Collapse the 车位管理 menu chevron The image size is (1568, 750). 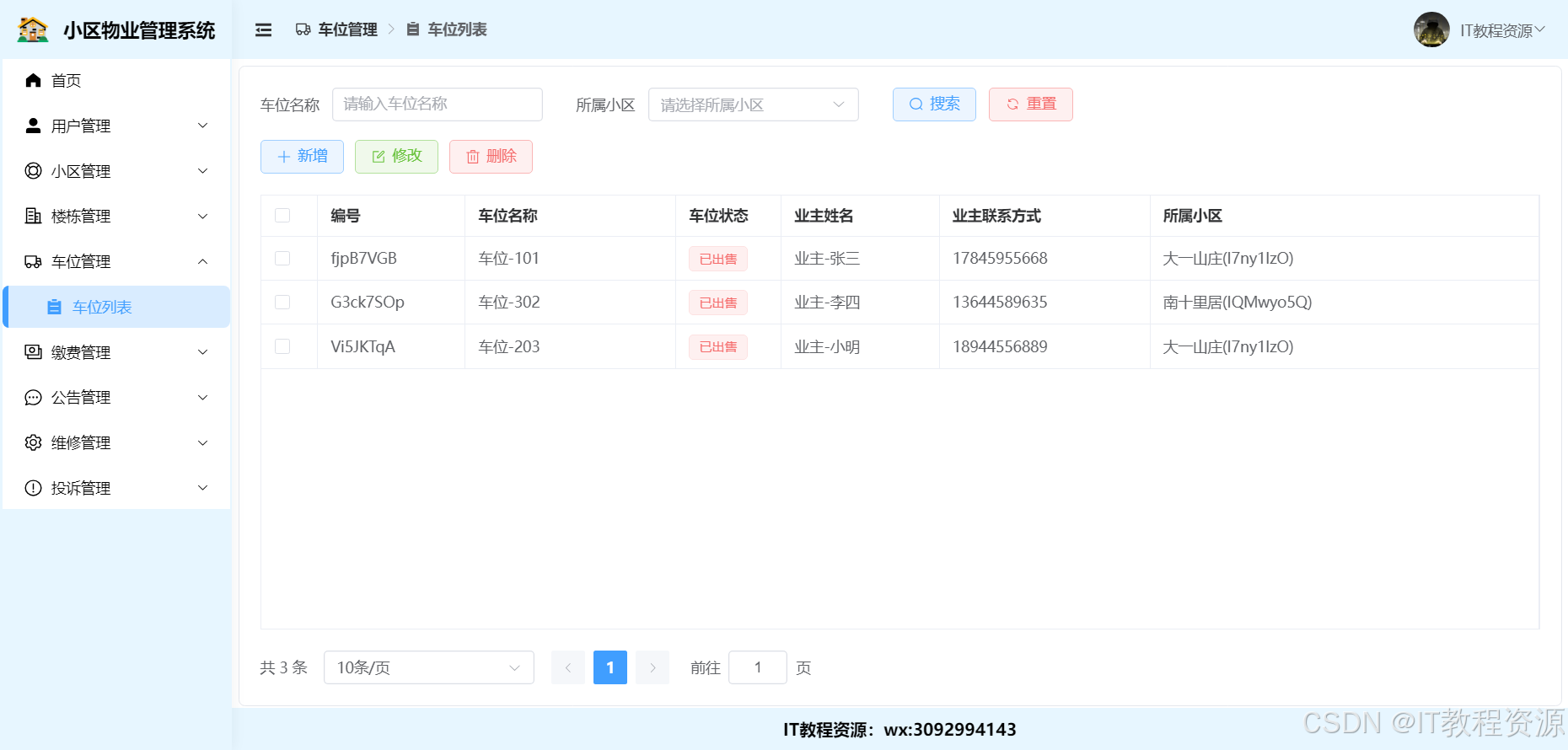click(x=202, y=261)
